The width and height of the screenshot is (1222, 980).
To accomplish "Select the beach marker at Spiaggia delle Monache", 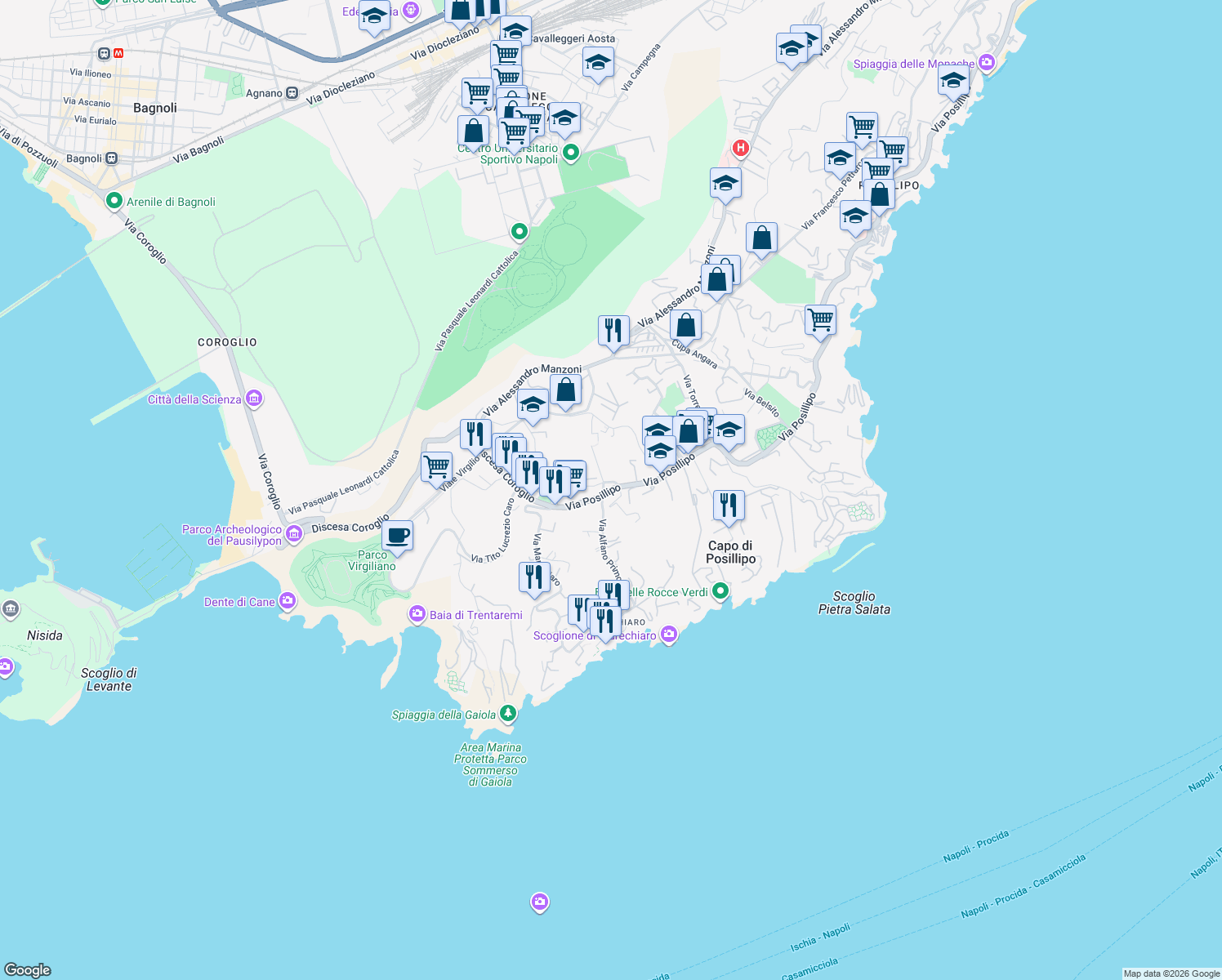I will click(986, 61).
